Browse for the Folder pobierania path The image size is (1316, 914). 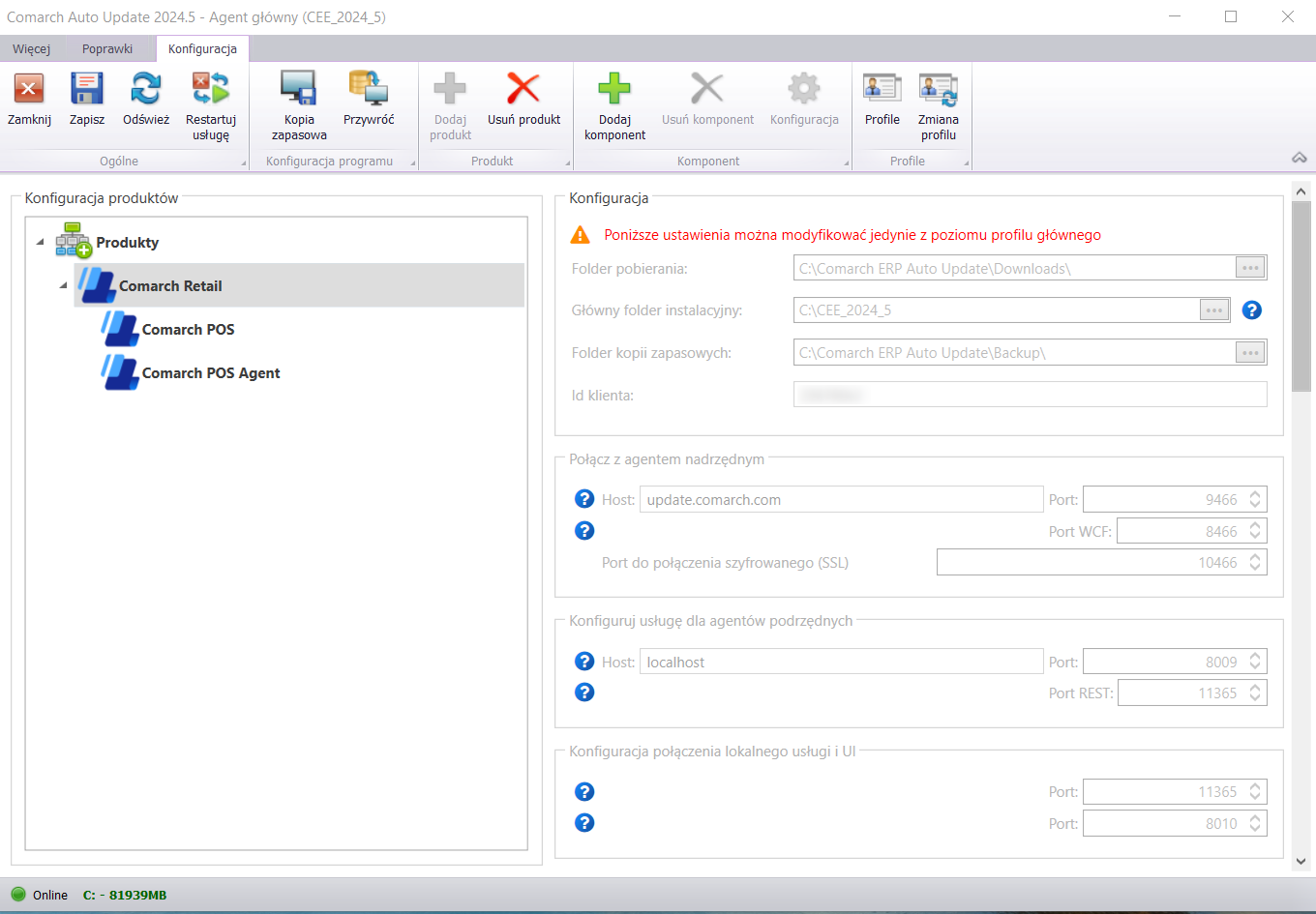(x=1250, y=268)
